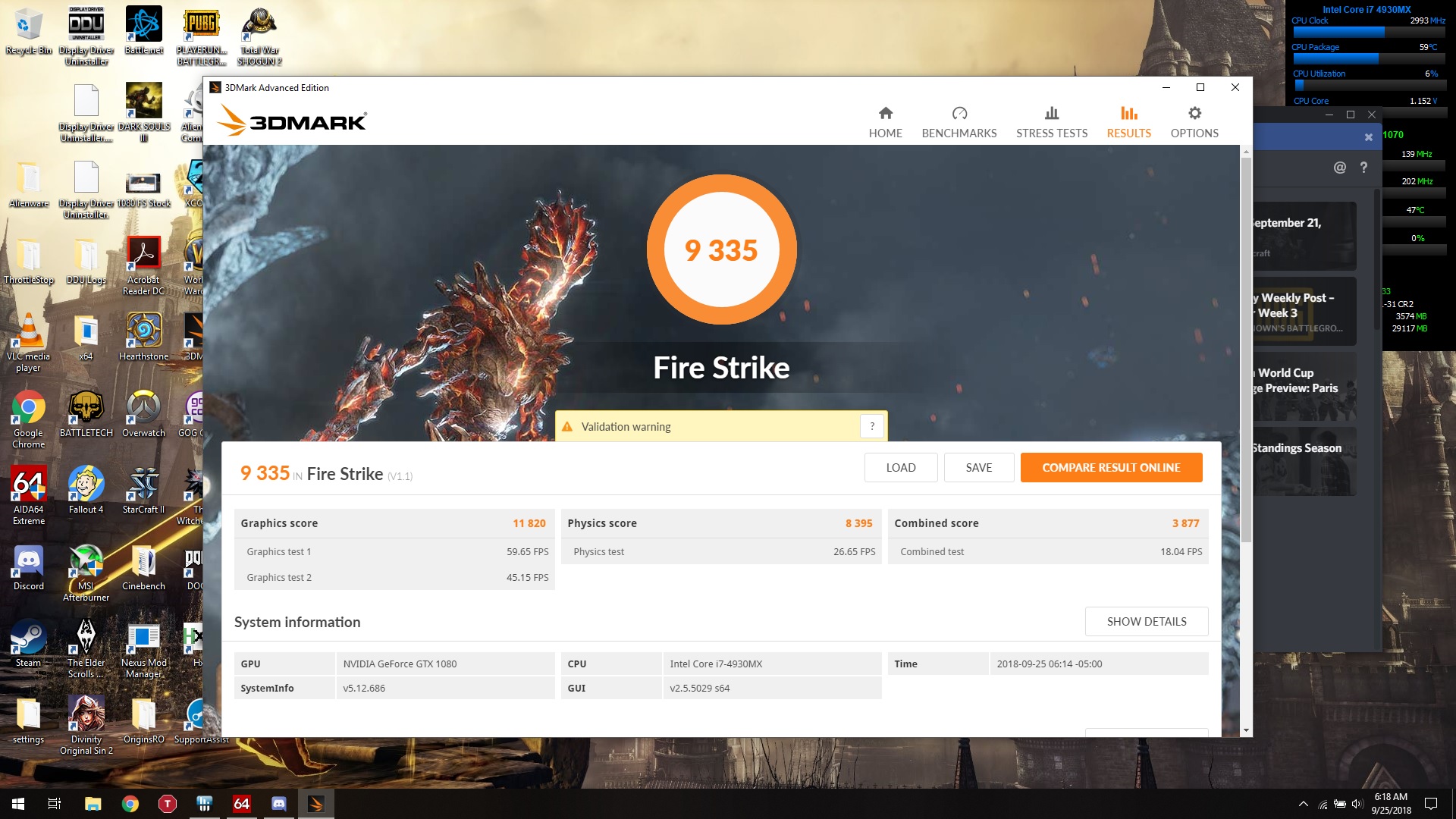1456x819 pixels.
Task: Click the Load result button
Action: pos(901,467)
